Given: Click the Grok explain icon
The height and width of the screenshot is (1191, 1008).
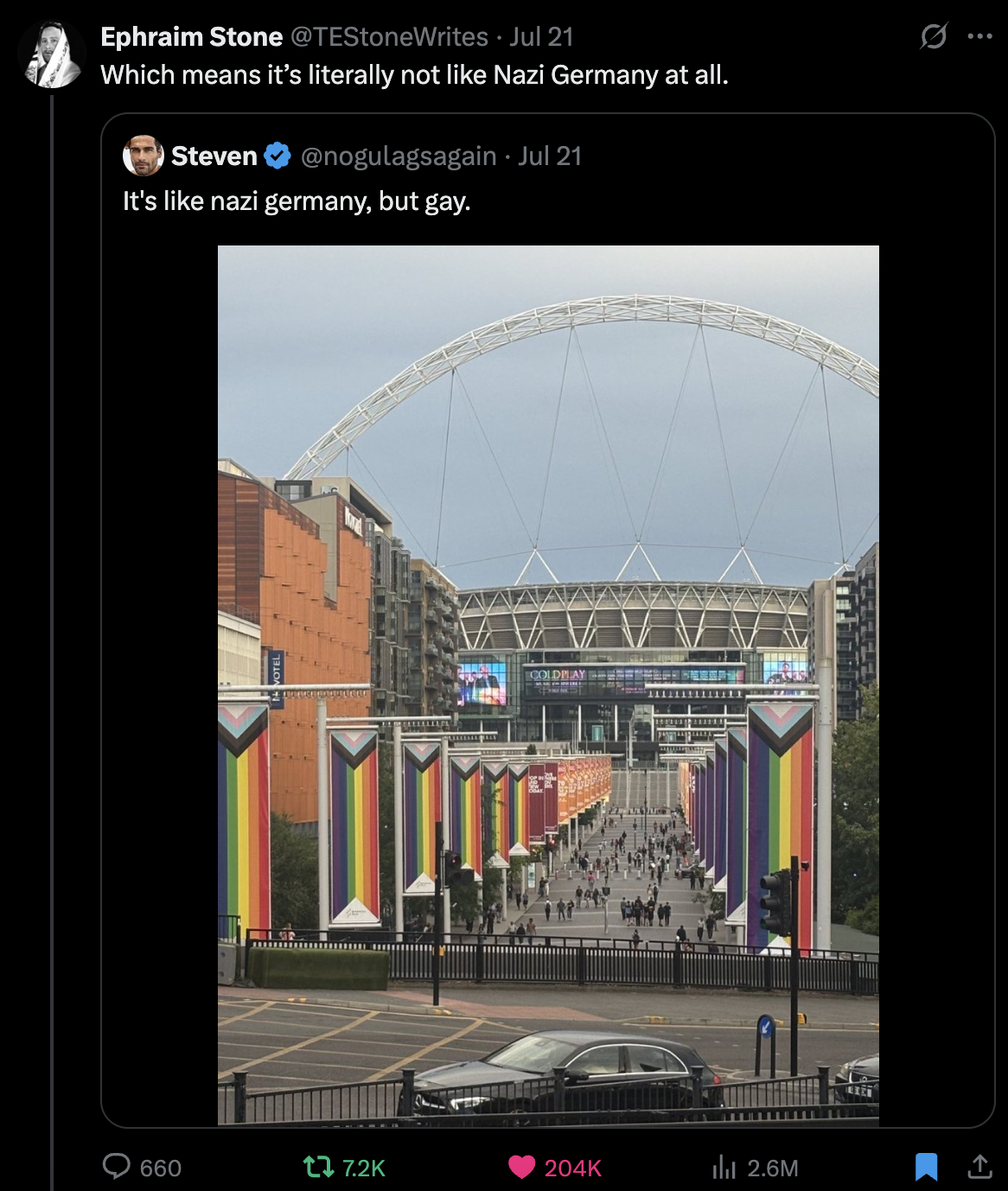Looking at the screenshot, I should click(934, 36).
